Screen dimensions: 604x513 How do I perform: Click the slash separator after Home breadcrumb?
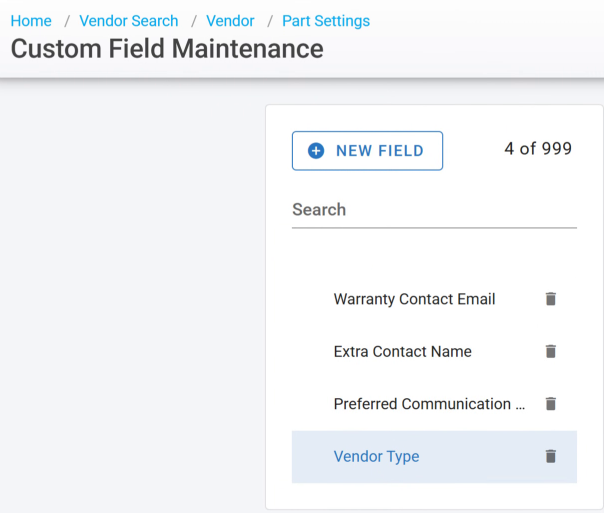point(66,21)
